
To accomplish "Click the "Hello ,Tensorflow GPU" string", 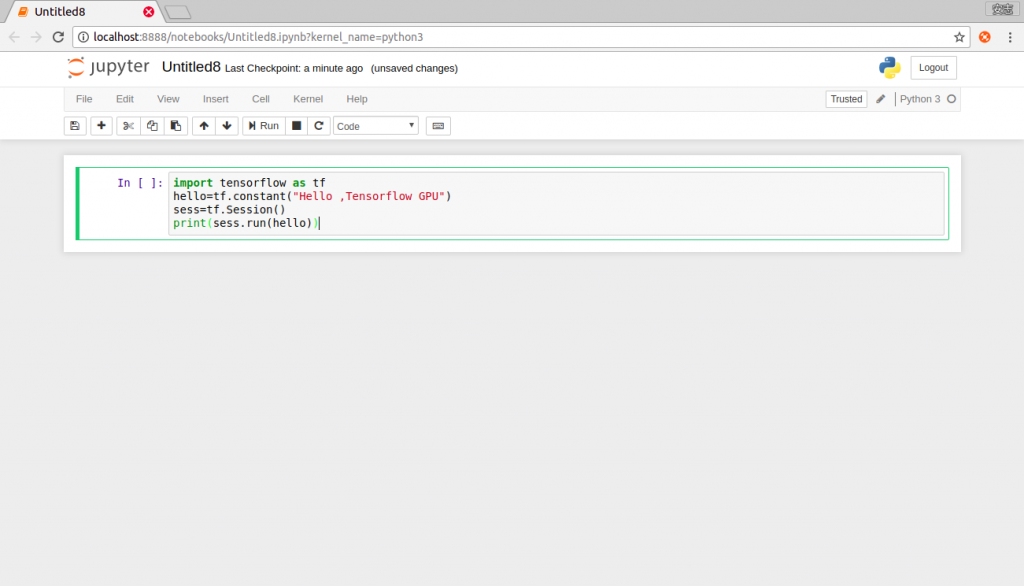I will (x=369, y=196).
